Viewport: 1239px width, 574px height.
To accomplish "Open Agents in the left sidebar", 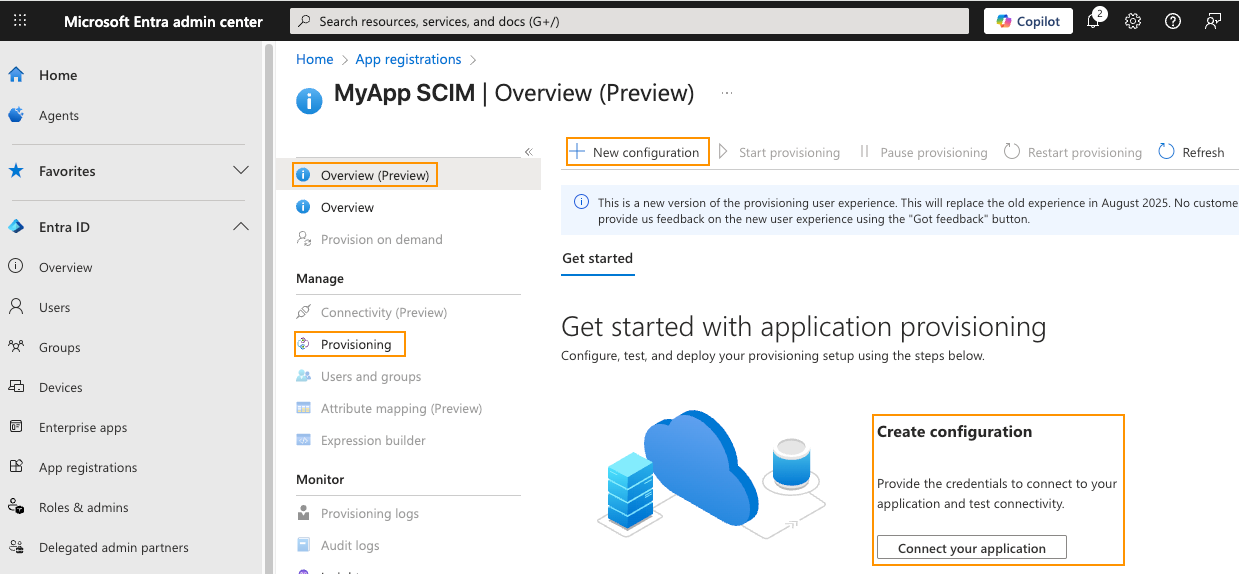I will click(59, 115).
